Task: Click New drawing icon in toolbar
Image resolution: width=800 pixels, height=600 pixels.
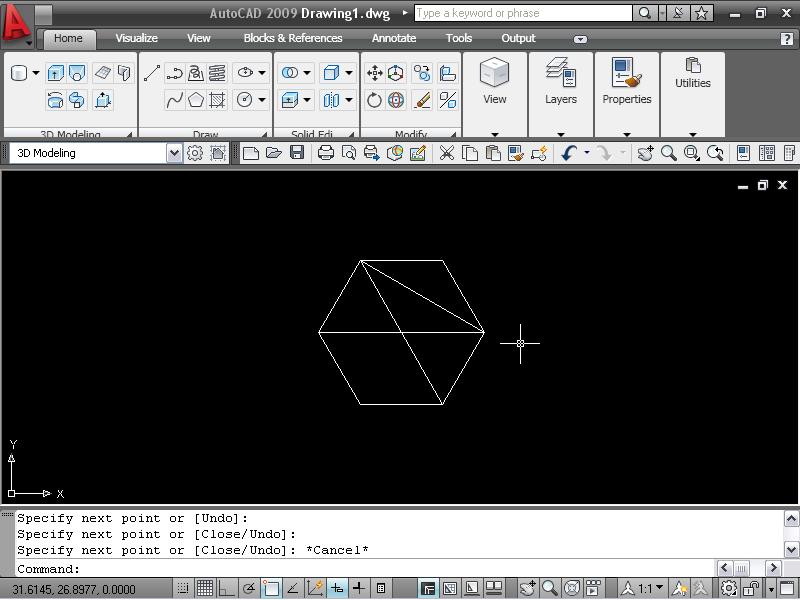Action: coord(251,153)
